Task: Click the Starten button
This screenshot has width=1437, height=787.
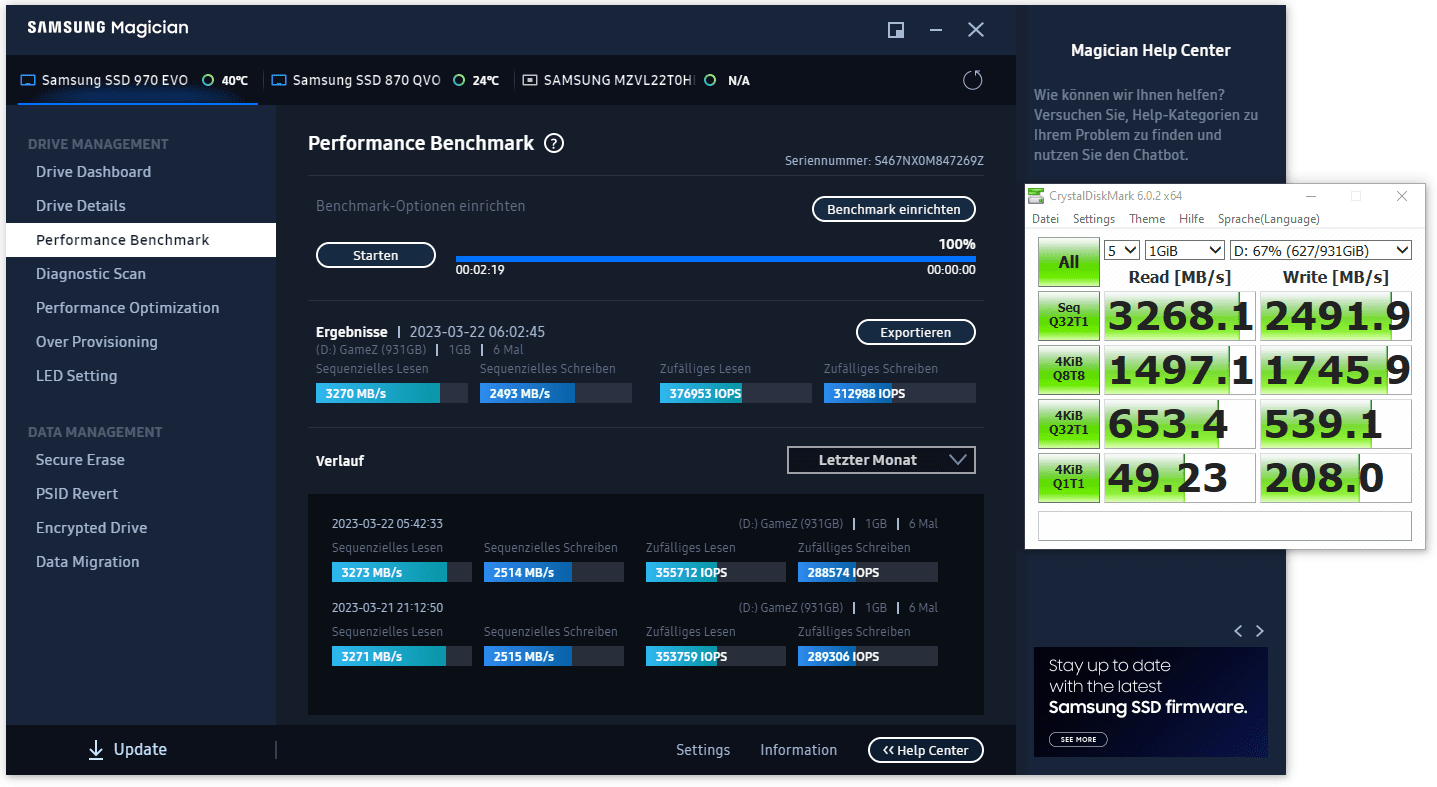Action: [x=376, y=255]
